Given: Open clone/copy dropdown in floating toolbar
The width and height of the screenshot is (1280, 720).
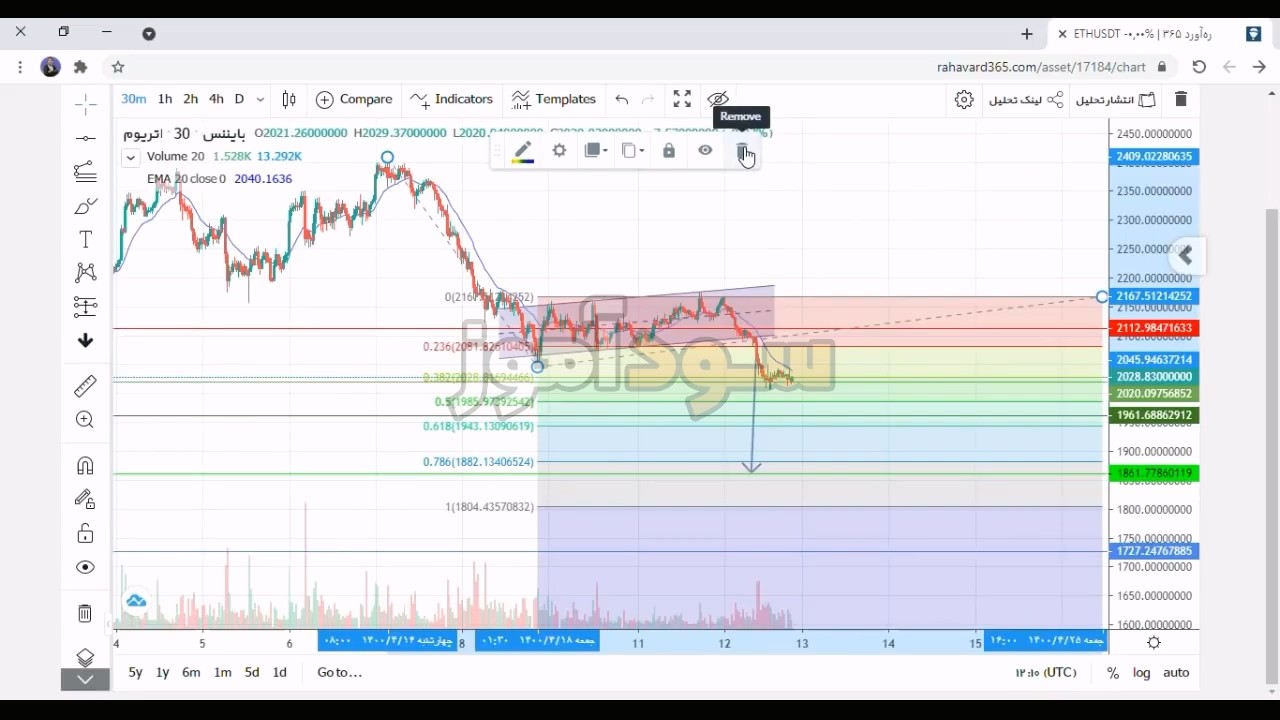Looking at the screenshot, I should (x=632, y=150).
